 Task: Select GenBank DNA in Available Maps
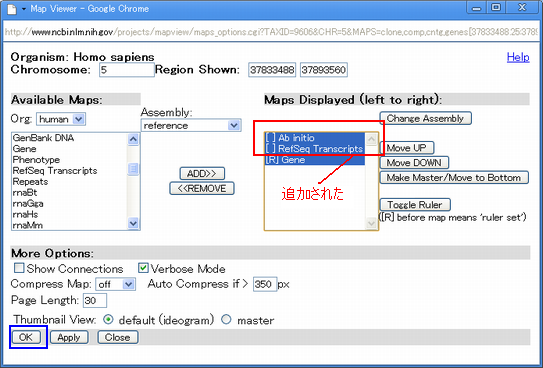coord(69,138)
